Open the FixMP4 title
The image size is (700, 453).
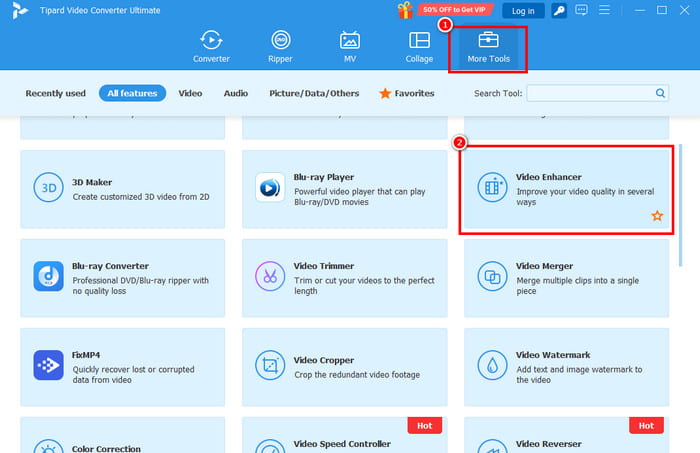(x=86, y=355)
